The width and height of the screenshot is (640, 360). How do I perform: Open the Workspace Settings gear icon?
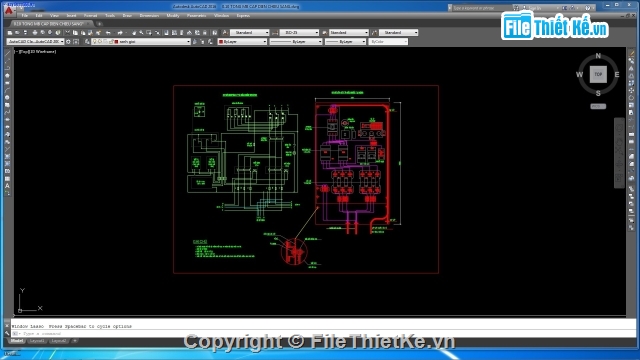point(68,42)
